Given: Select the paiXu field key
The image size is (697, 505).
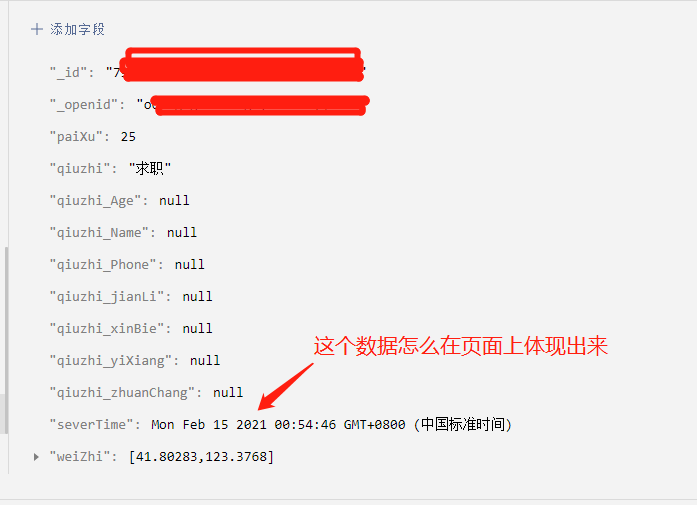Looking at the screenshot, I should (x=76, y=136).
